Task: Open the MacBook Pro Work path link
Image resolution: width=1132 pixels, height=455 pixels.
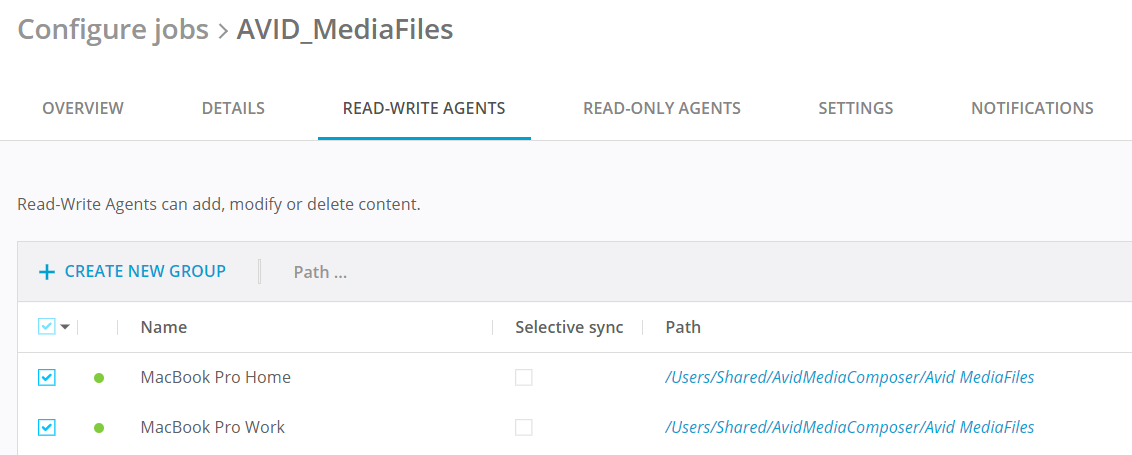Action: point(849,428)
